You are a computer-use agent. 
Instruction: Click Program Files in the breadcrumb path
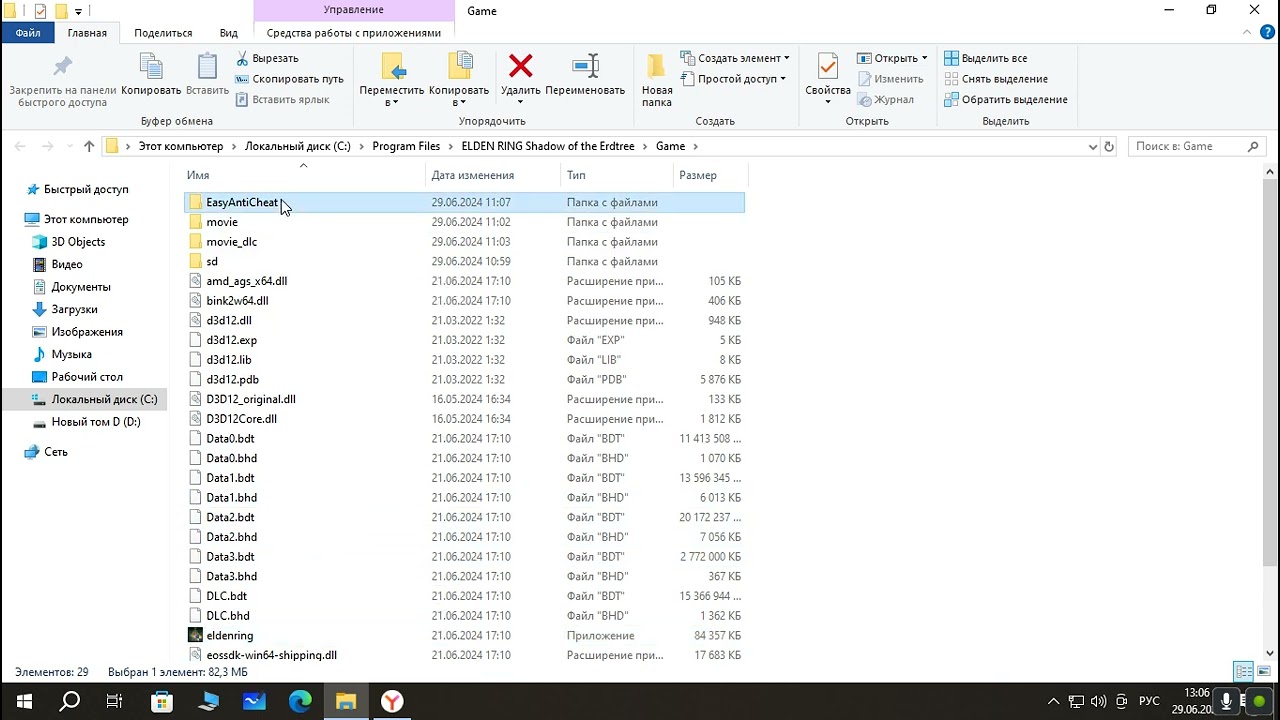coord(405,146)
